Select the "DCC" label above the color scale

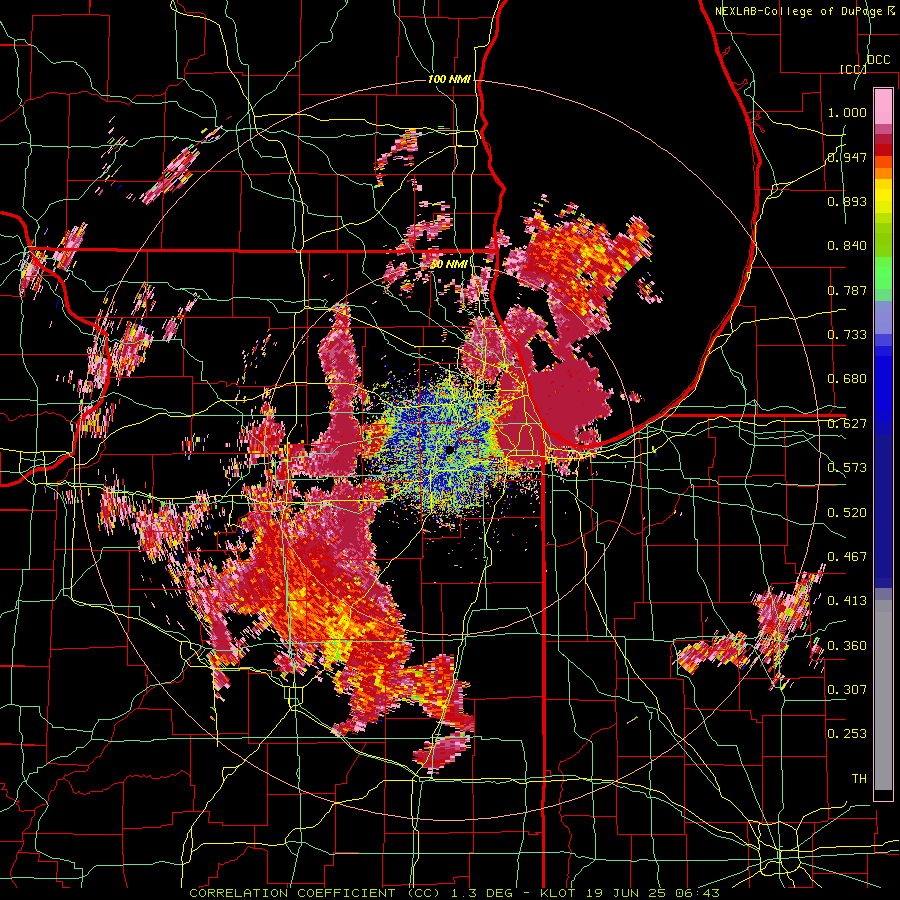pyautogui.click(x=878, y=60)
